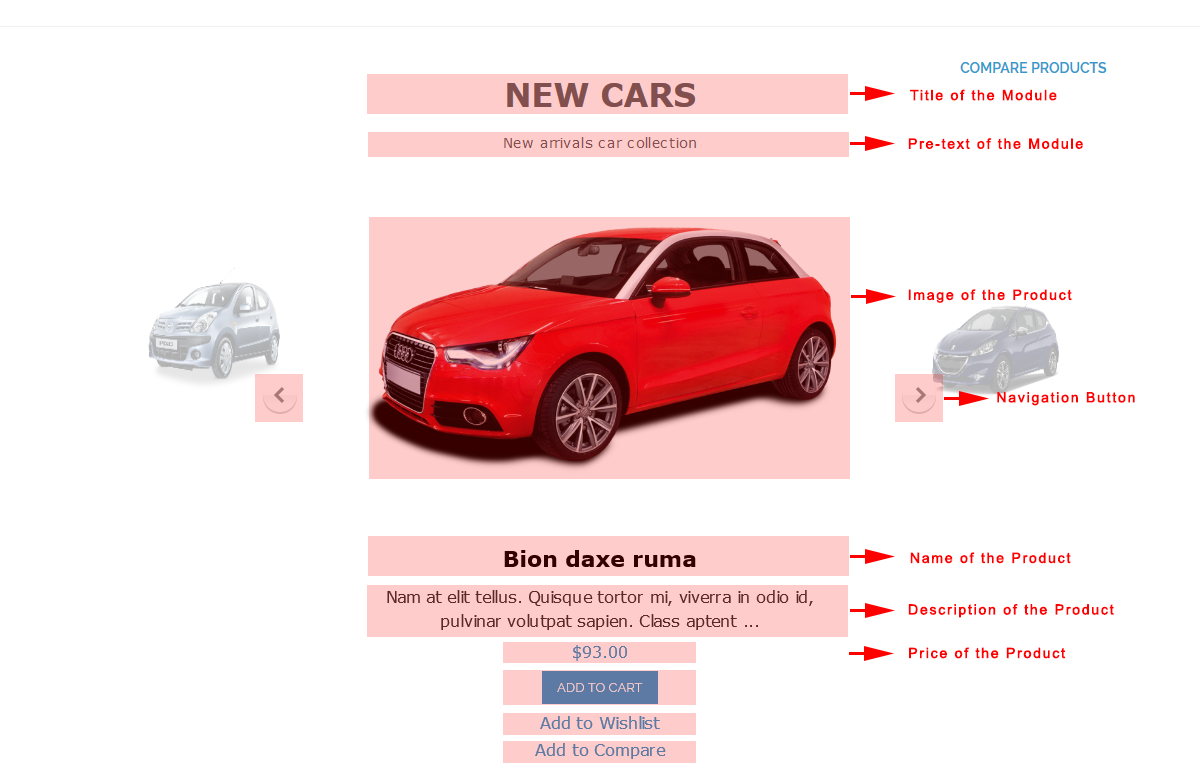This screenshot has width=1201, height=770.
Task: Select the blue car thumbnail on the right
Action: pyautogui.click(x=995, y=347)
